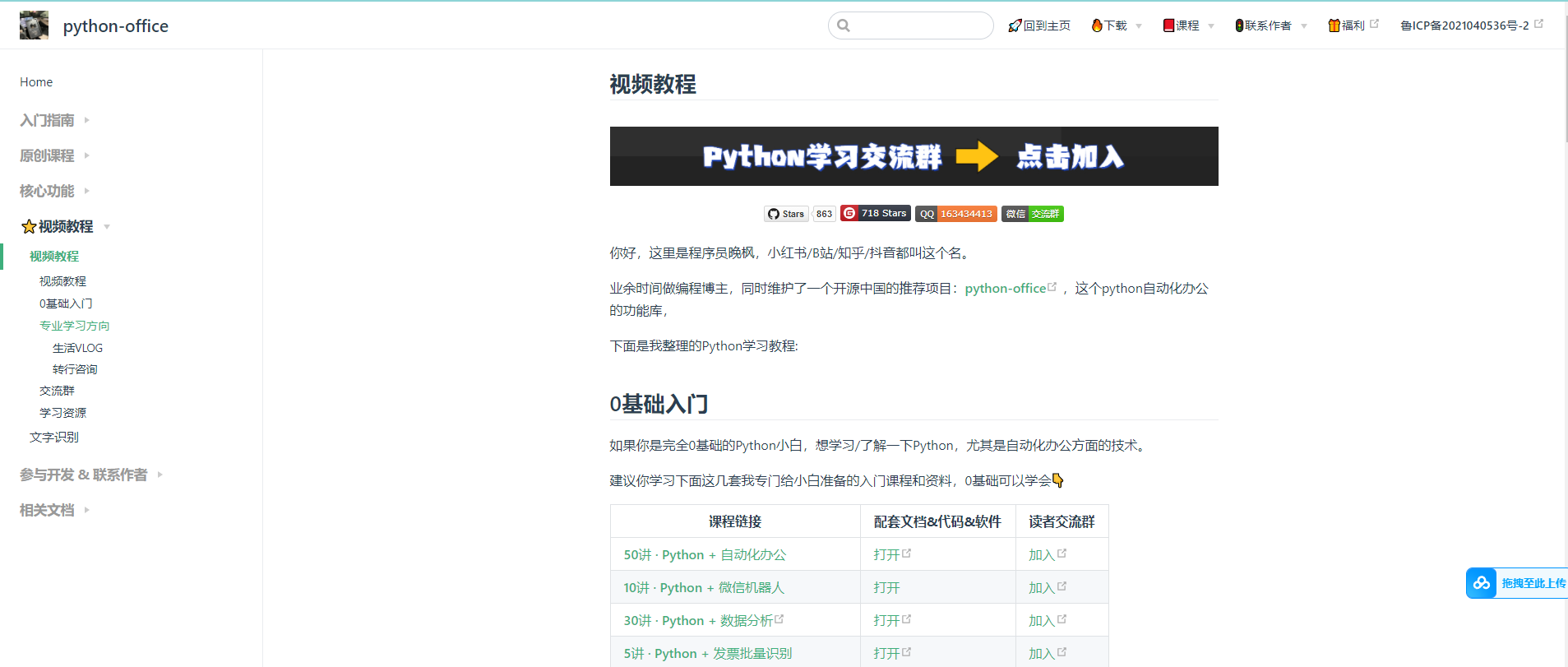Expand the 核心功能 sidebar section
This screenshot has height=667, width=1568.
[55, 191]
